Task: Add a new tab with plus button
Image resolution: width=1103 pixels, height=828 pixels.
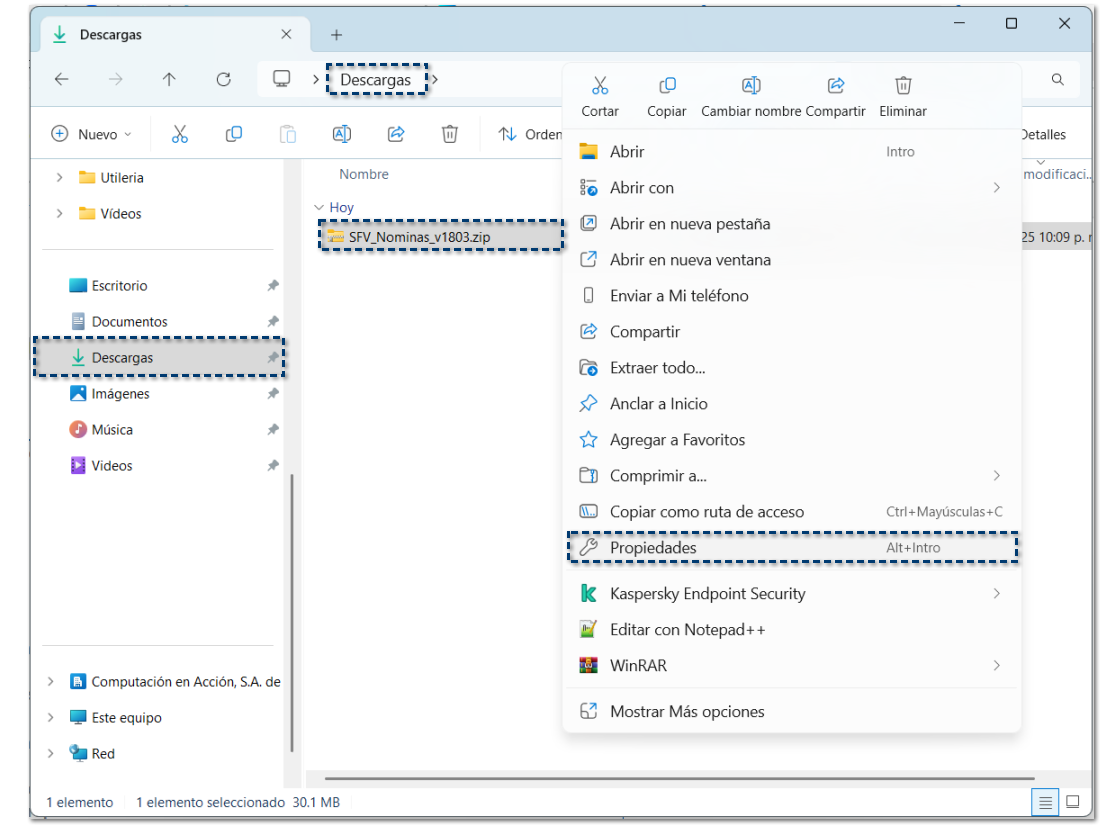Action: point(336,35)
